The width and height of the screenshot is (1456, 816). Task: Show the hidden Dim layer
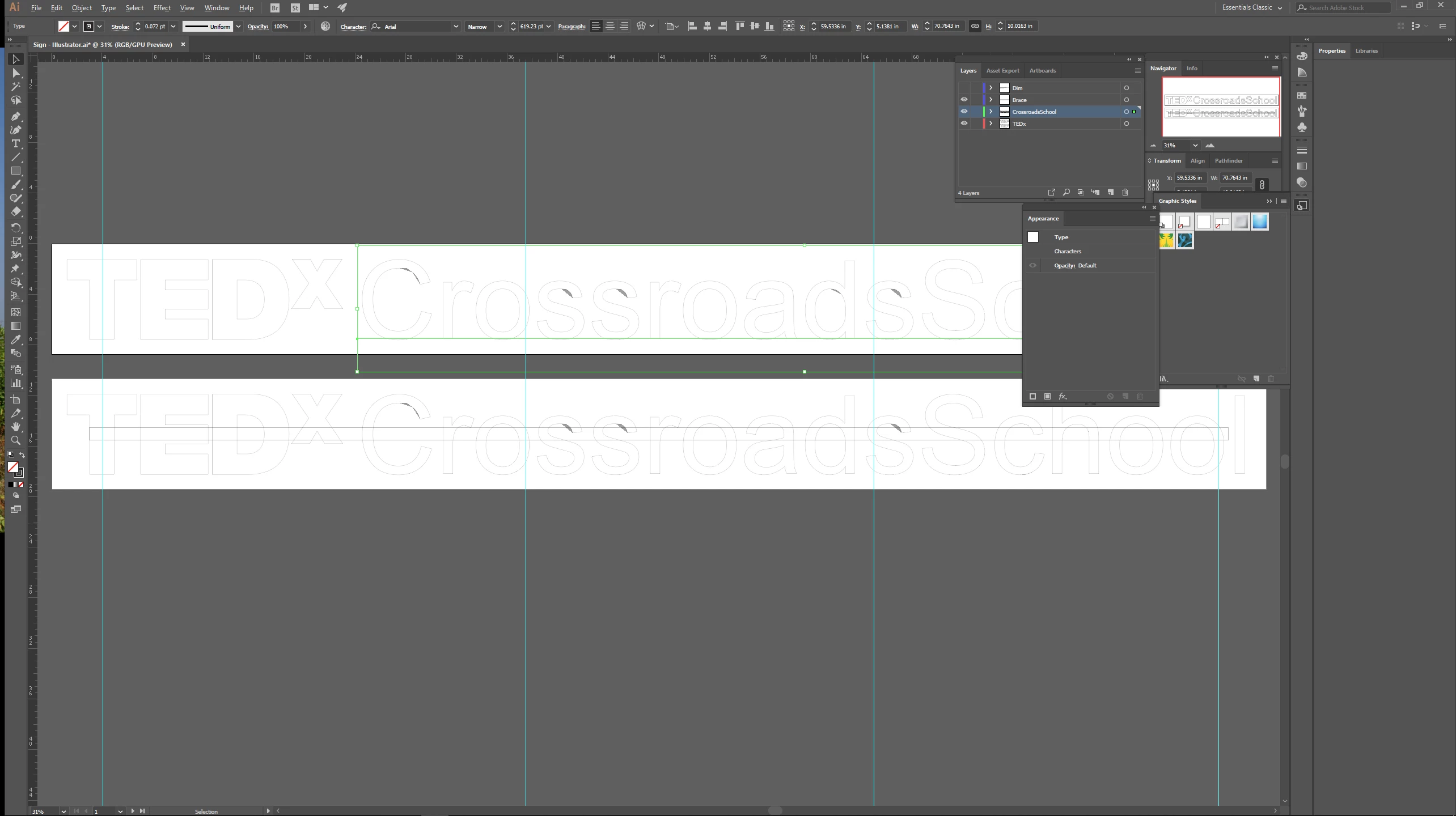point(964,88)
